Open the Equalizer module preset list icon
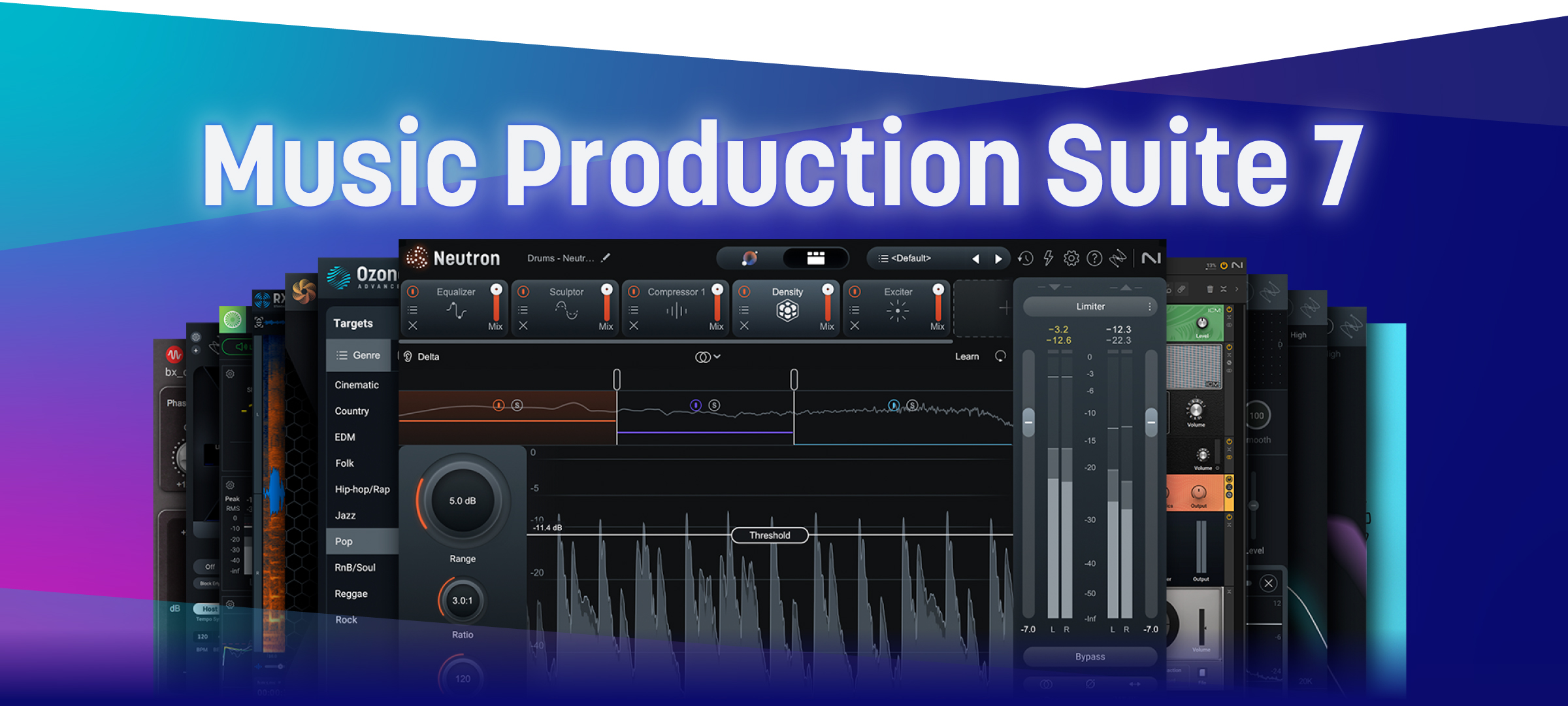The image size is (1568, 706). point(413,309)
